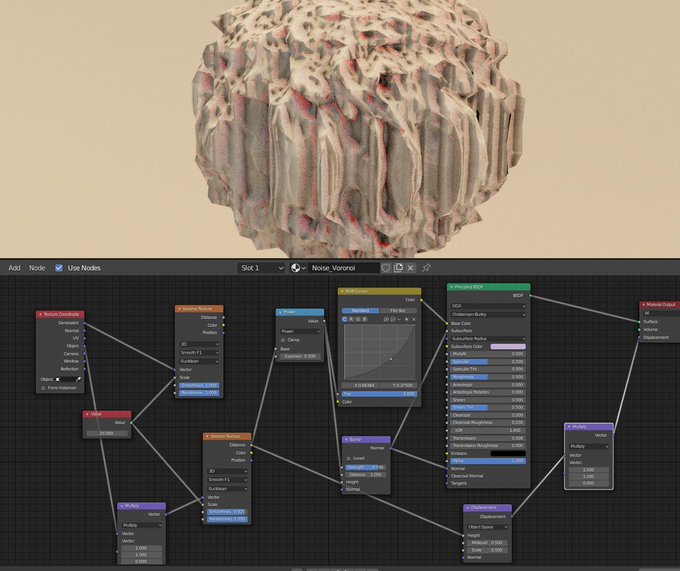
Task: Open the material browse sphere icon
Action: [x=298, y=268]
